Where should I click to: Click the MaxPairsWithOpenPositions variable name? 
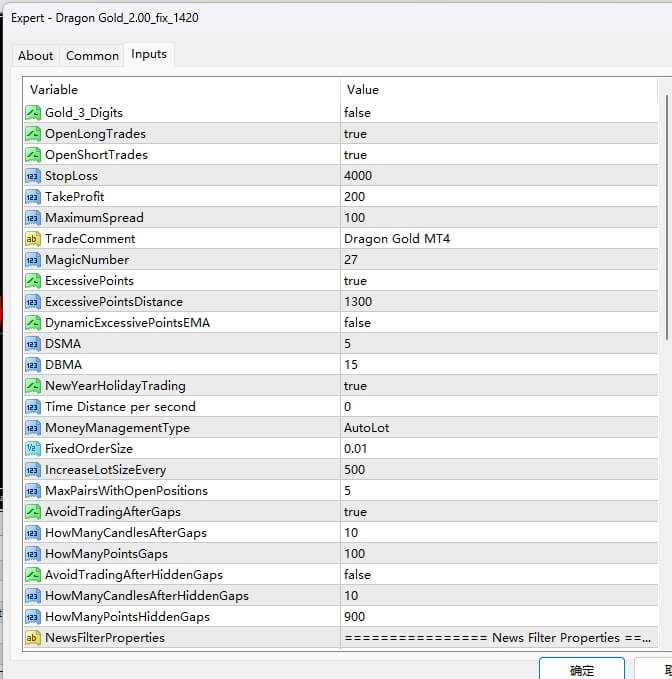click(x=126, y=491)
